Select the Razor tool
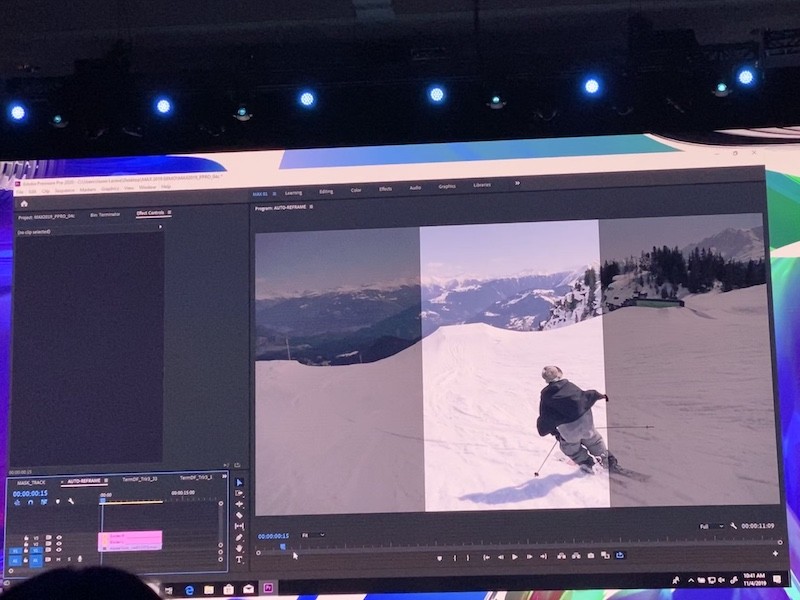This screenshot has width=800, height=600. point(239,515)
